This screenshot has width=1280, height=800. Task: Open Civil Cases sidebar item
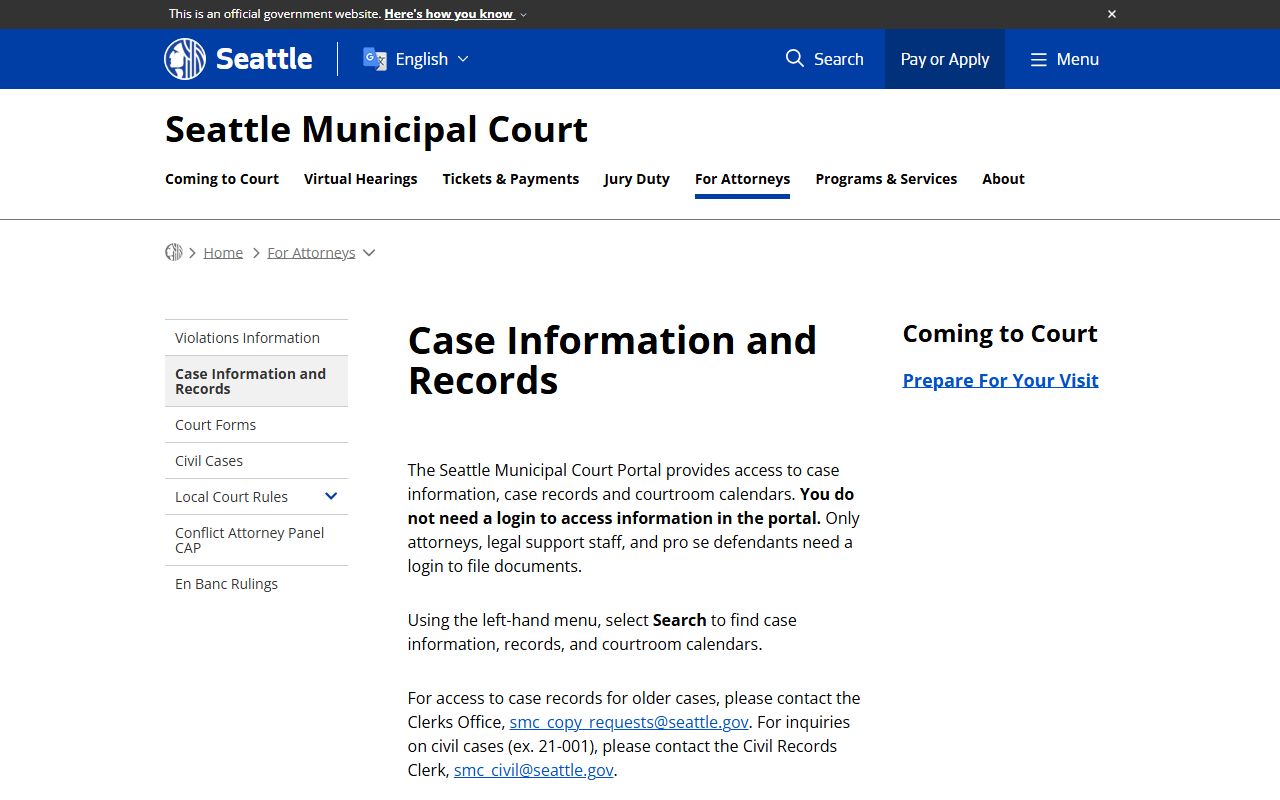click(256, 461)
